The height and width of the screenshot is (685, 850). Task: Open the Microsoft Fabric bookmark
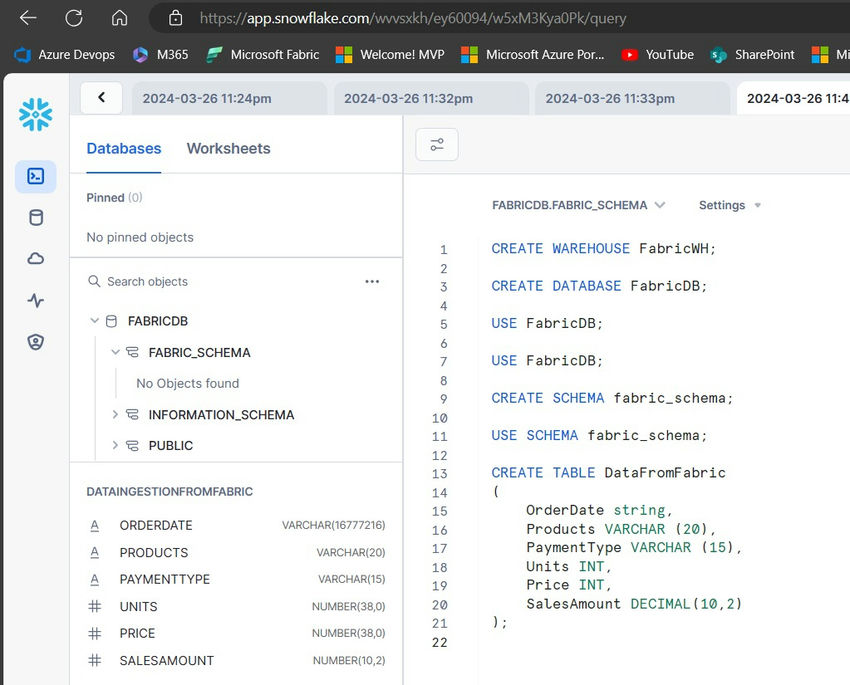pyautogui.click(x=263, y=55)
